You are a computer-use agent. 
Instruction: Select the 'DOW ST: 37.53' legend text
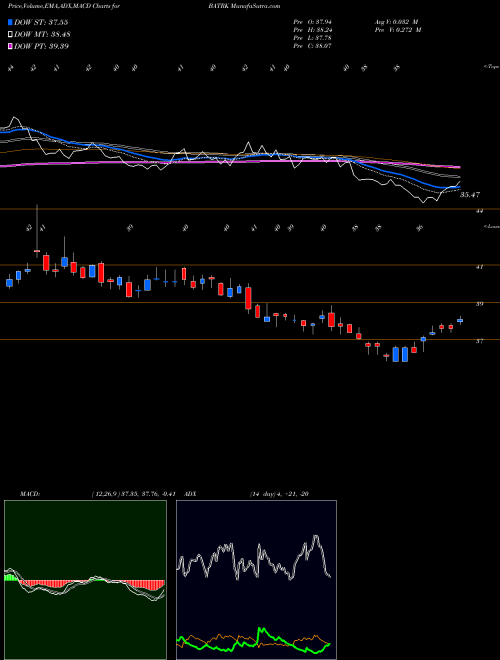[x=41, y=22]
